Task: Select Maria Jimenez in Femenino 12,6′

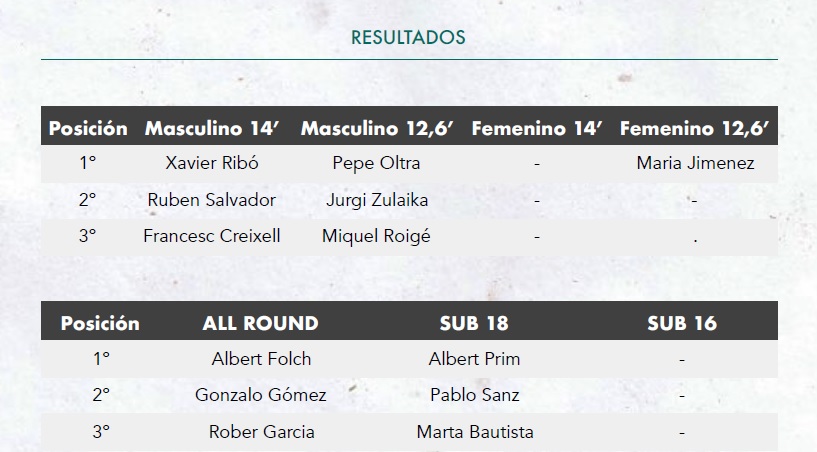Action: click(695, 163)
